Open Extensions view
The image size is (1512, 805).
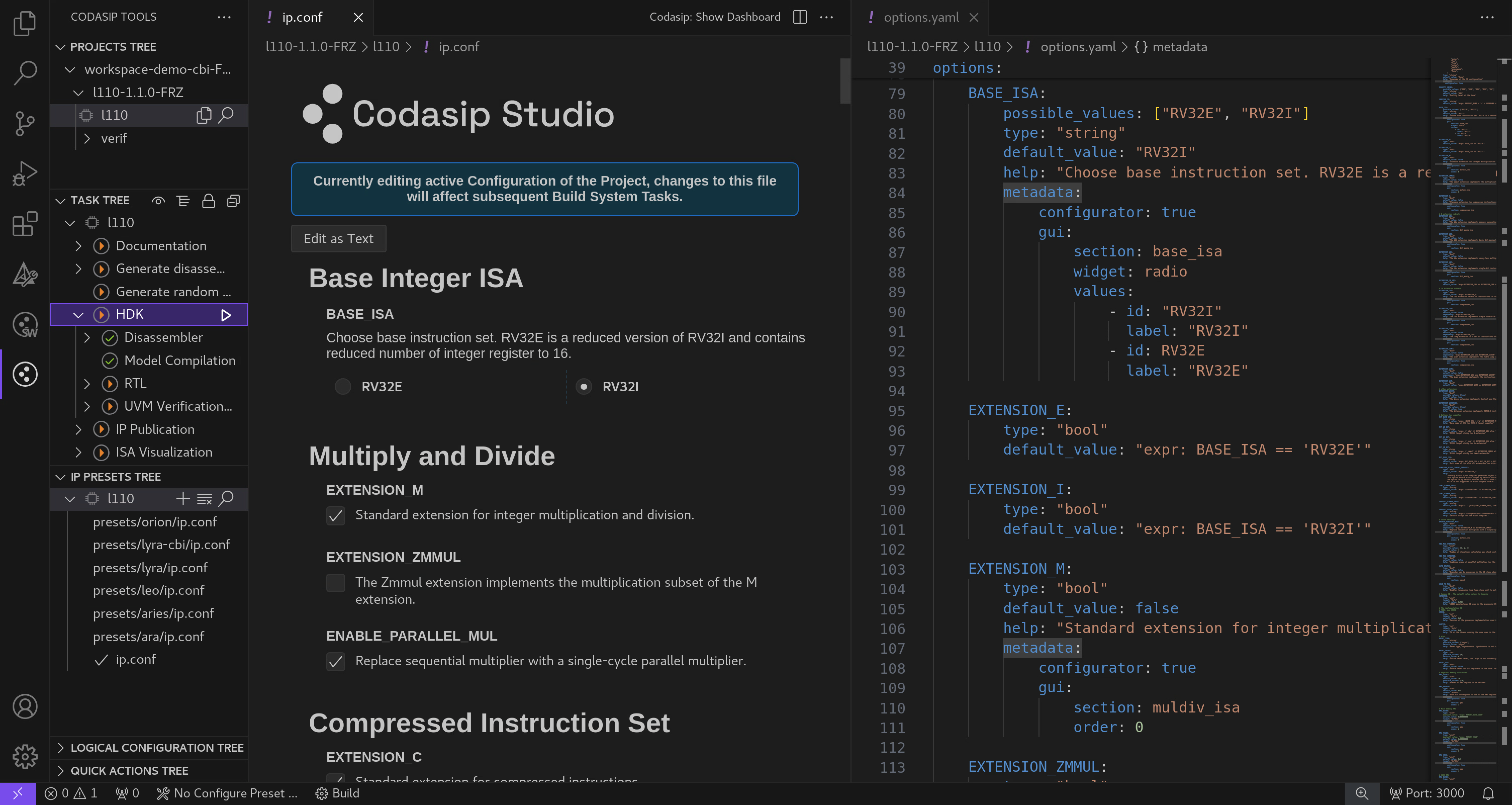pos(25,224)
